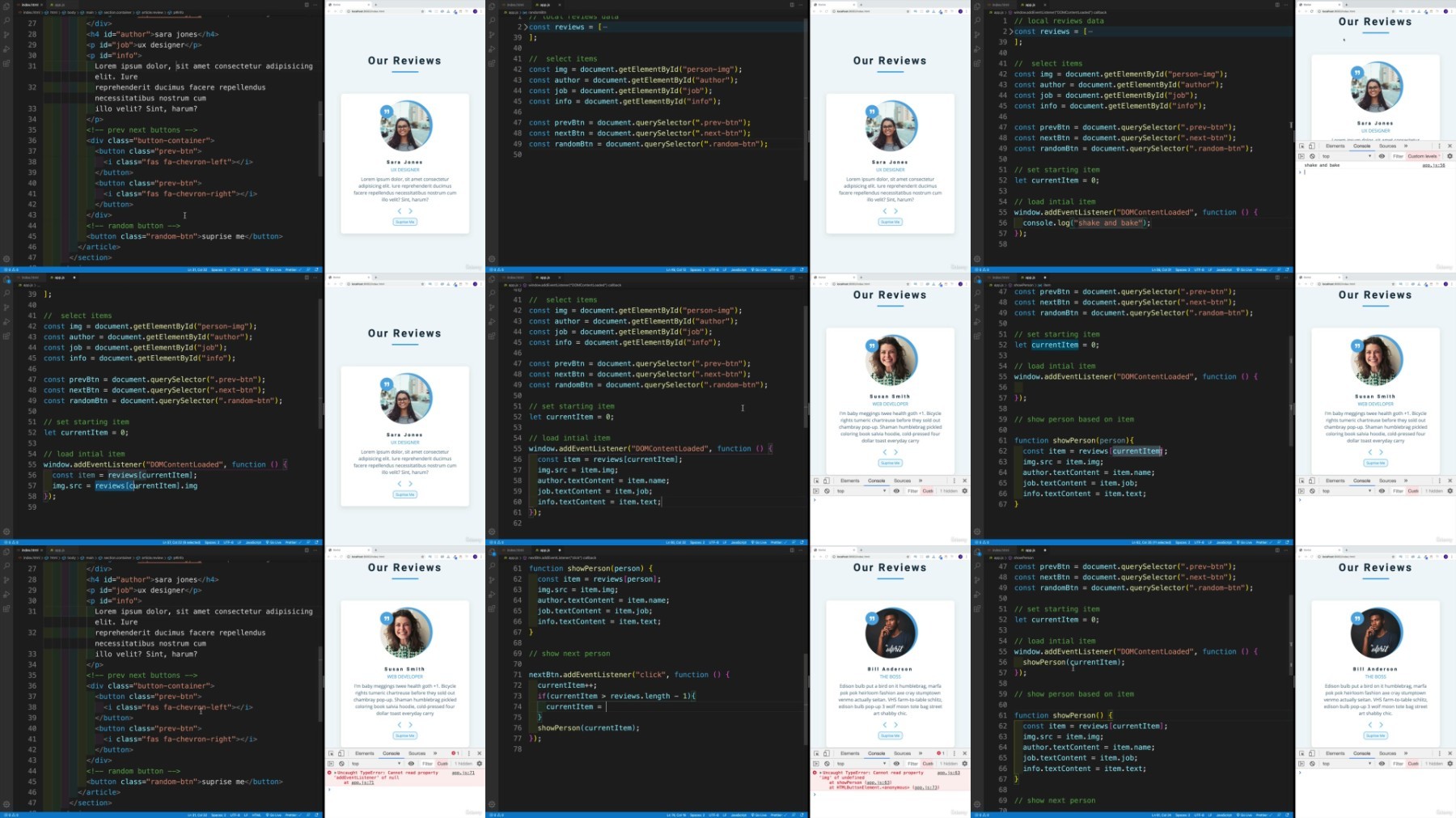Open app.js:56 link beside 'shake and bake' console output
Screen dimensions: 1456x818
pos(1433,165)
